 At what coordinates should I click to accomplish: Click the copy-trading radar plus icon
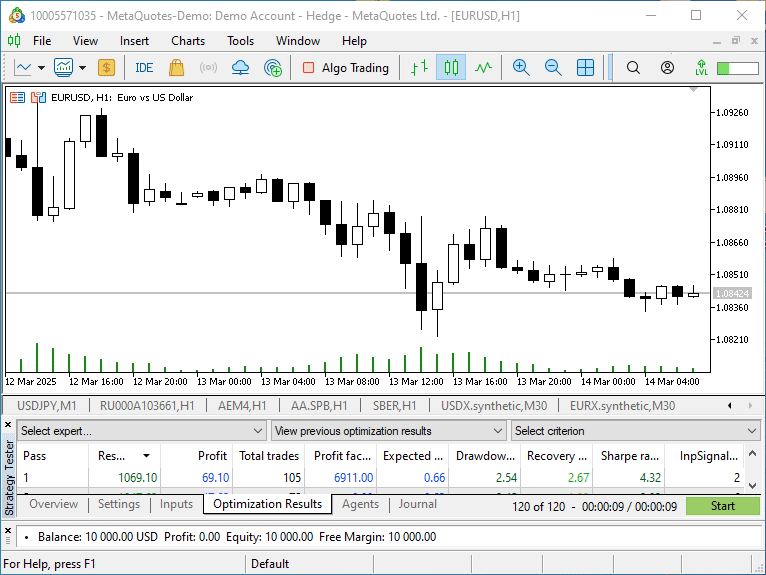[x=273, y=67]
